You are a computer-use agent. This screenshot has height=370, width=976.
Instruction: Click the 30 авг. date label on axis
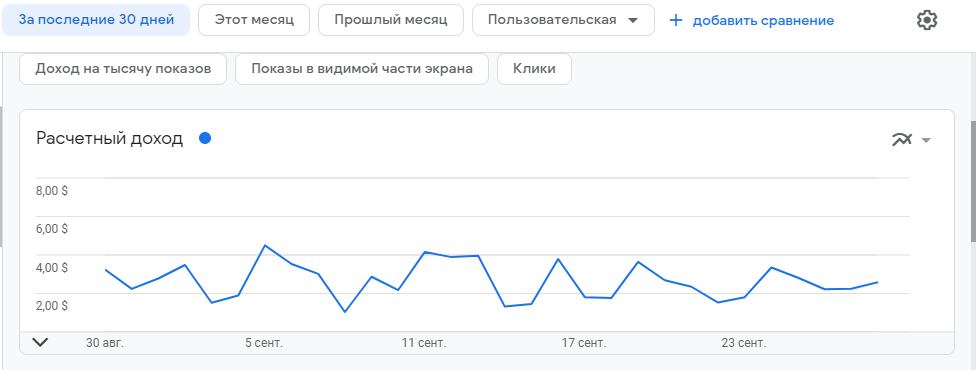tap(105, 343)
